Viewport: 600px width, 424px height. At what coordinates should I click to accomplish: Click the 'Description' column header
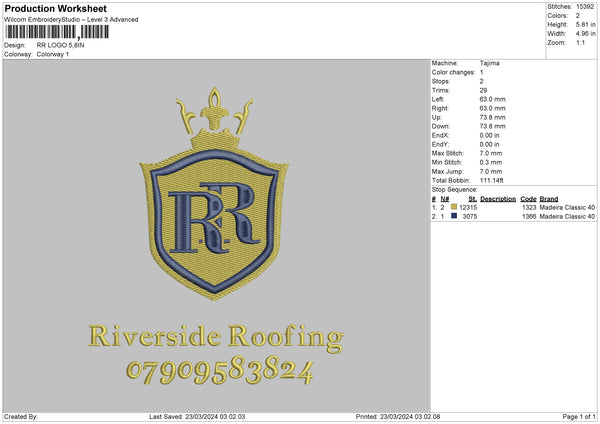pos(498,199)
